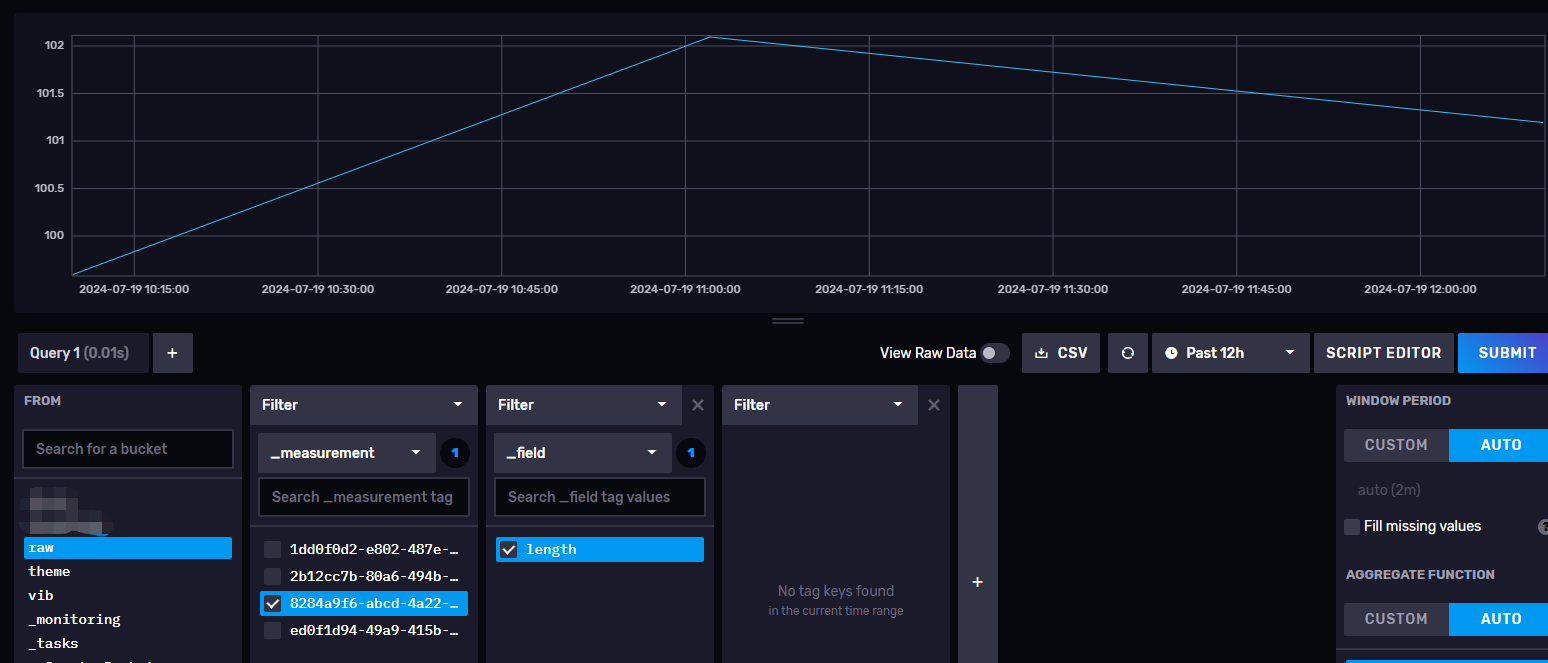Open the _measurement tag key dropdown
1548x663 pixels.
pos(346,453)
